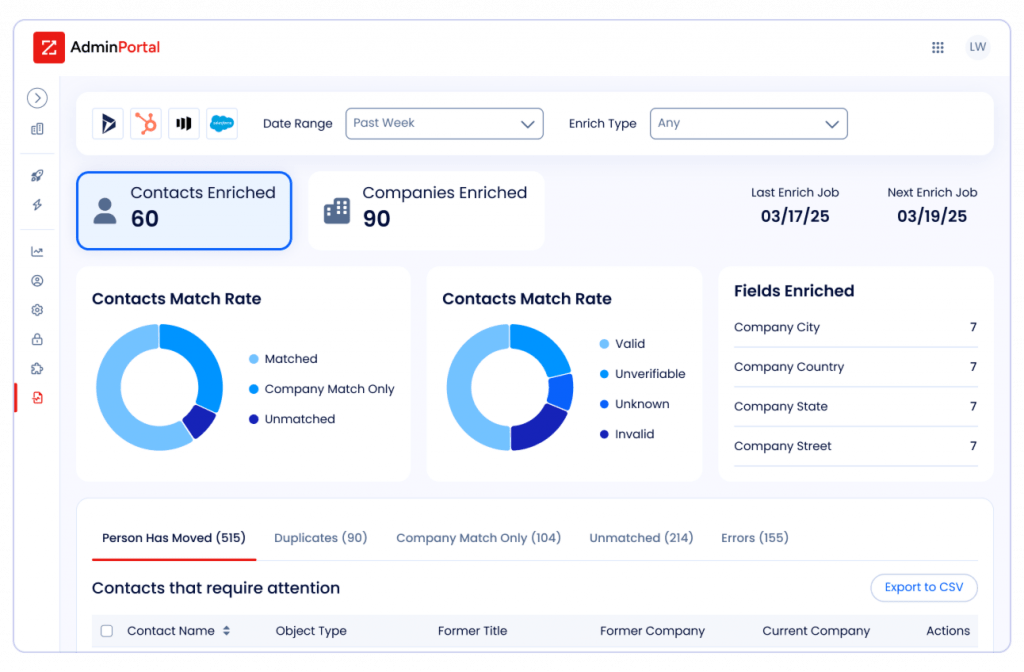
Task: Select the Marketo integration icon
Action: (x=184, y=123)
